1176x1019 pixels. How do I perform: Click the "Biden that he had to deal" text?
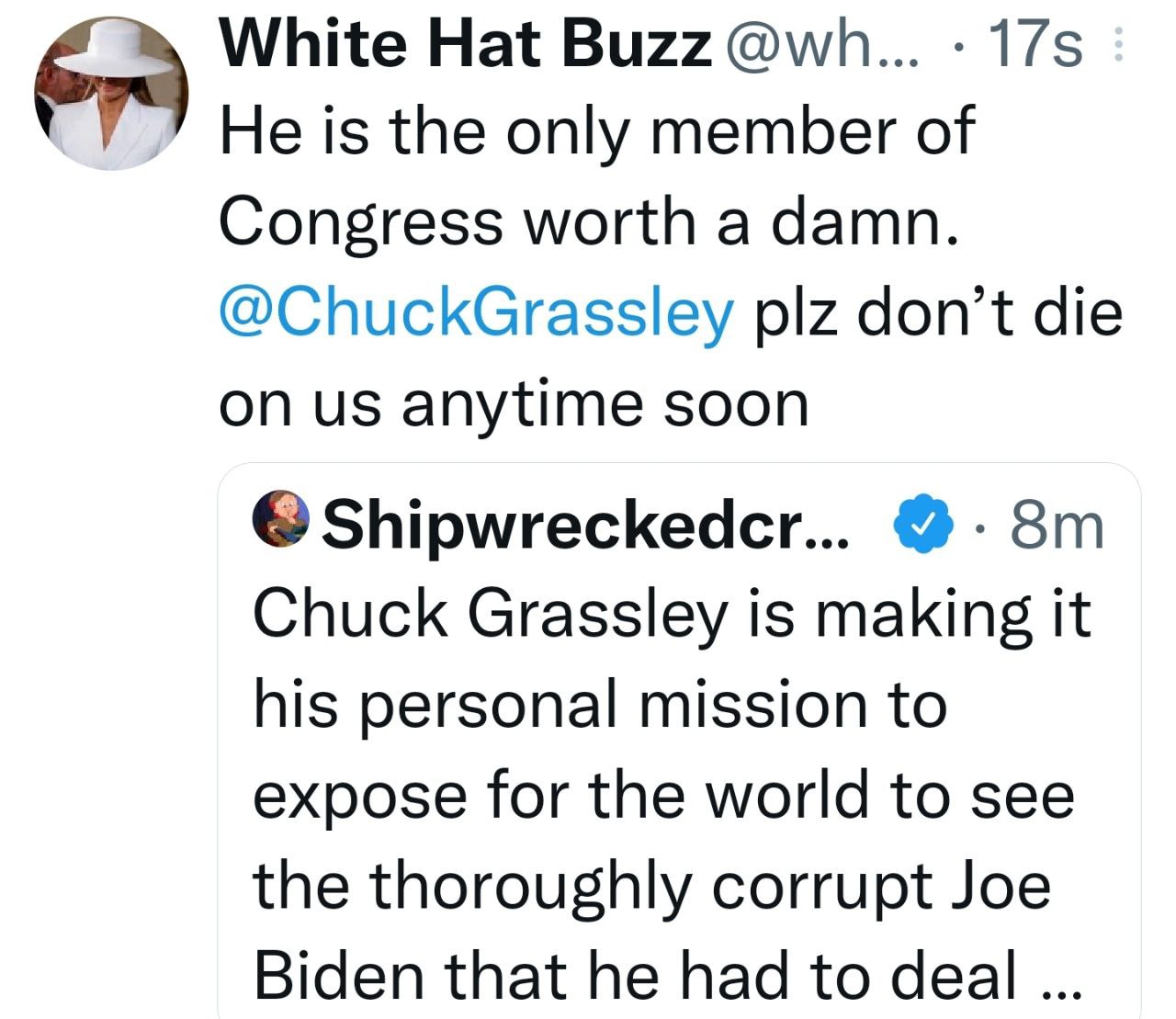pyautogui.click(x=636, y=976)
